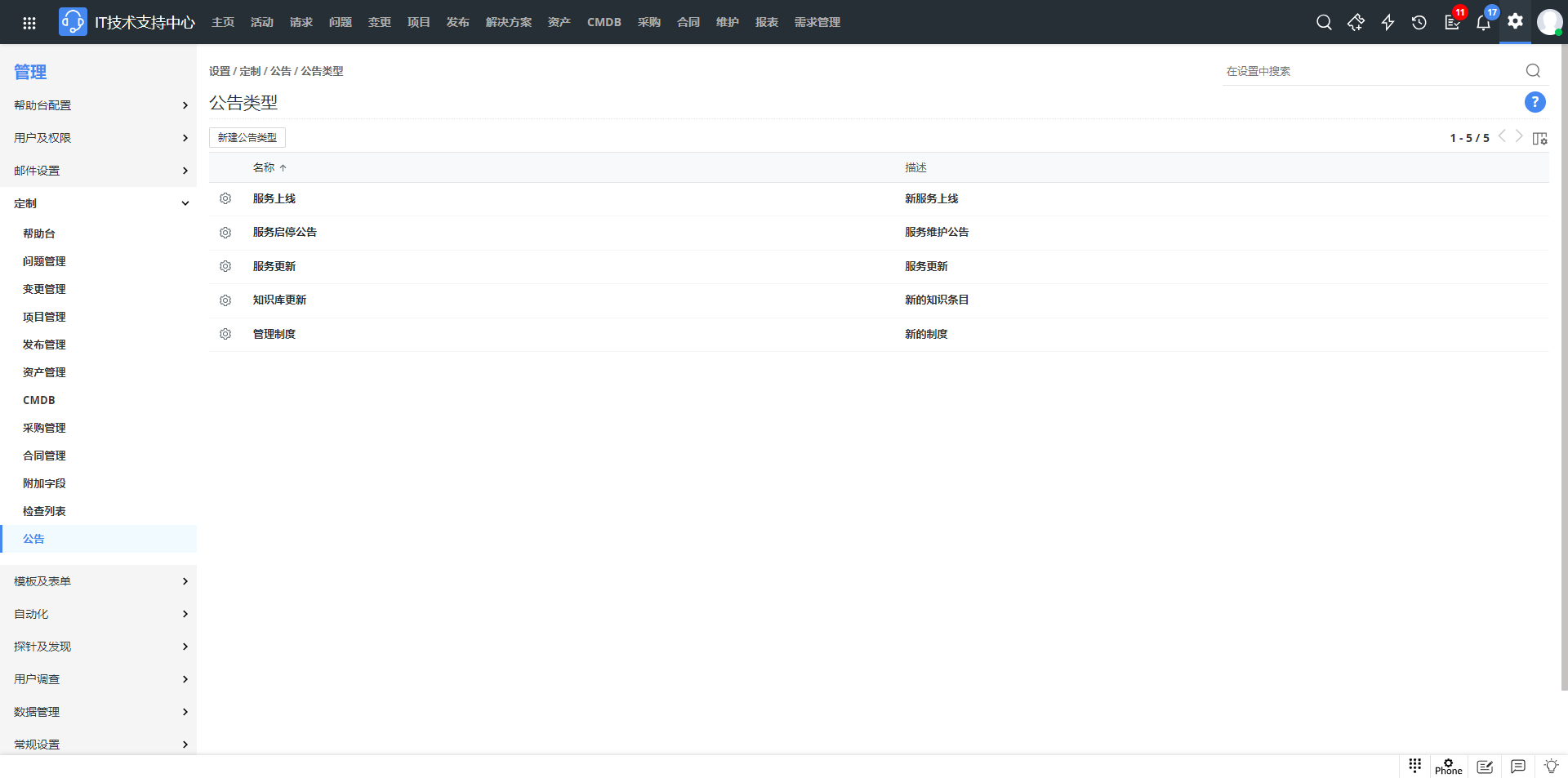The image size is (1568, 778).
Task: Open quick actions lightning icon
Action: coord(1388,22)
